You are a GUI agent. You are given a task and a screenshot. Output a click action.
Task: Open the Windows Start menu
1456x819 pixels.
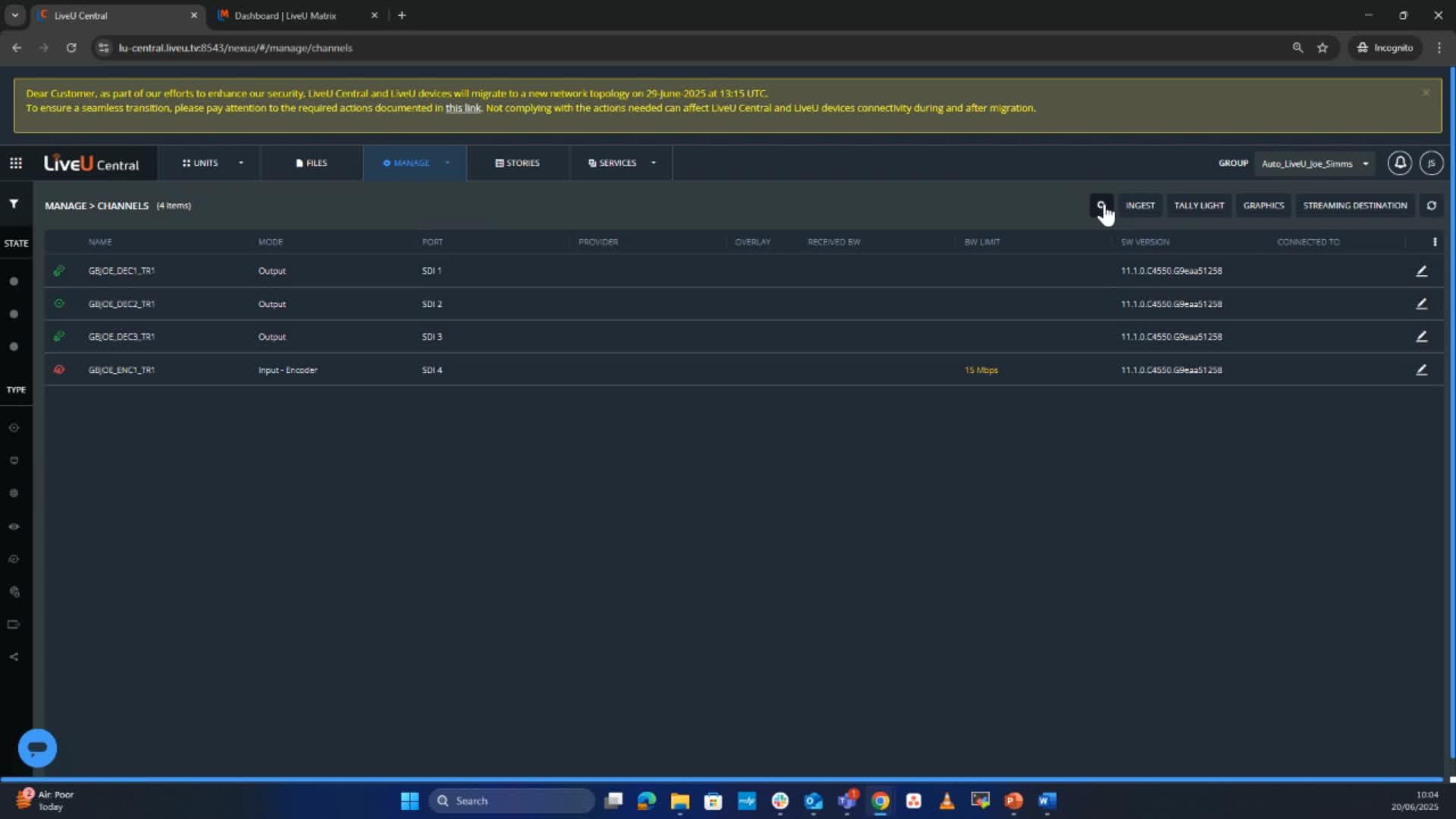[x=409, y=801]
